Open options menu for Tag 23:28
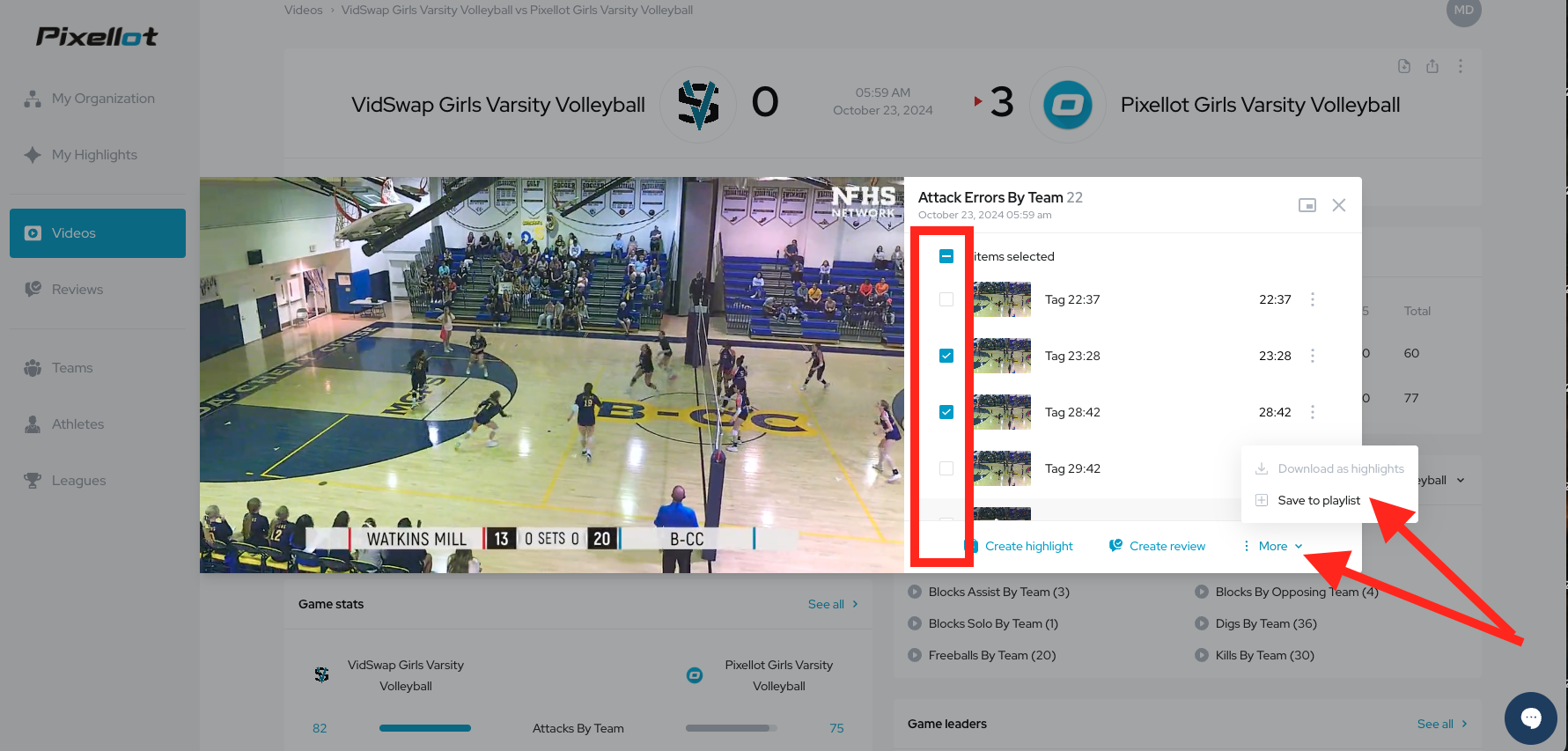This screenshot has height=751, width=1568. pos(1313,356)
